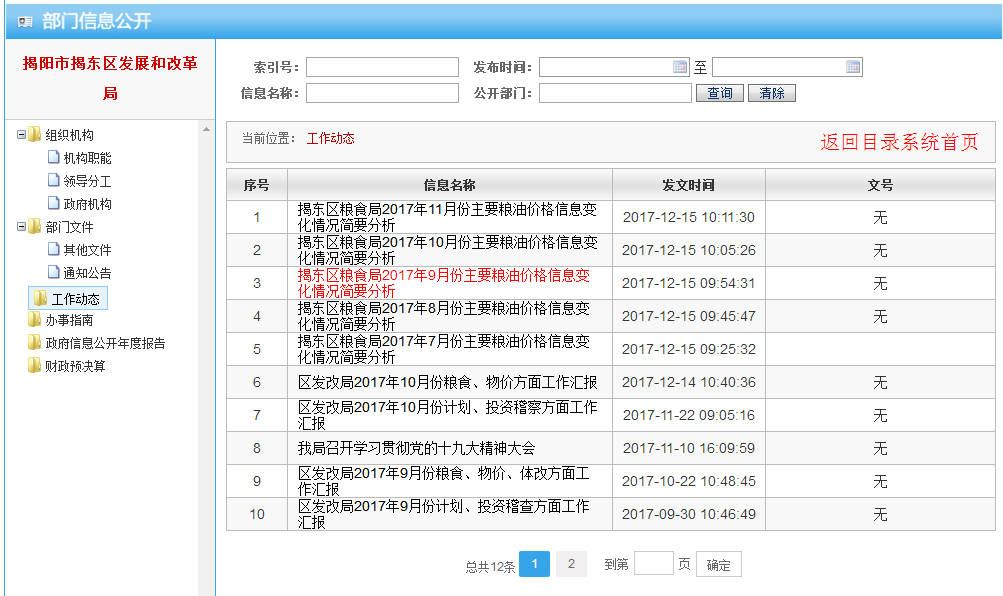1003x596 pixels.
Task: Click the 部门文件 folder icon
Action: tap(35, 226)
